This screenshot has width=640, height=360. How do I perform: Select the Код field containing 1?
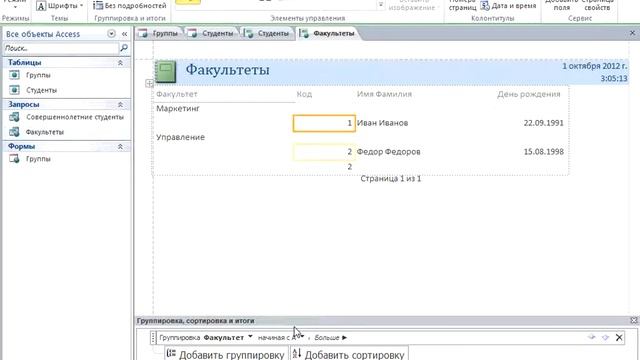pos(324,123)
